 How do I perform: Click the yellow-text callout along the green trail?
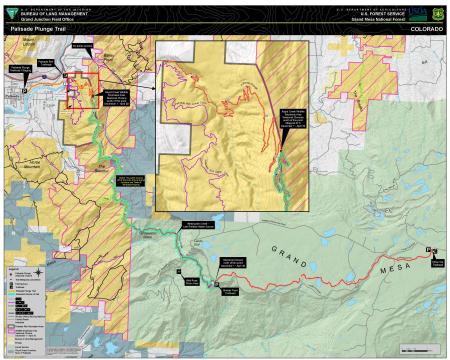pos(130,181)
